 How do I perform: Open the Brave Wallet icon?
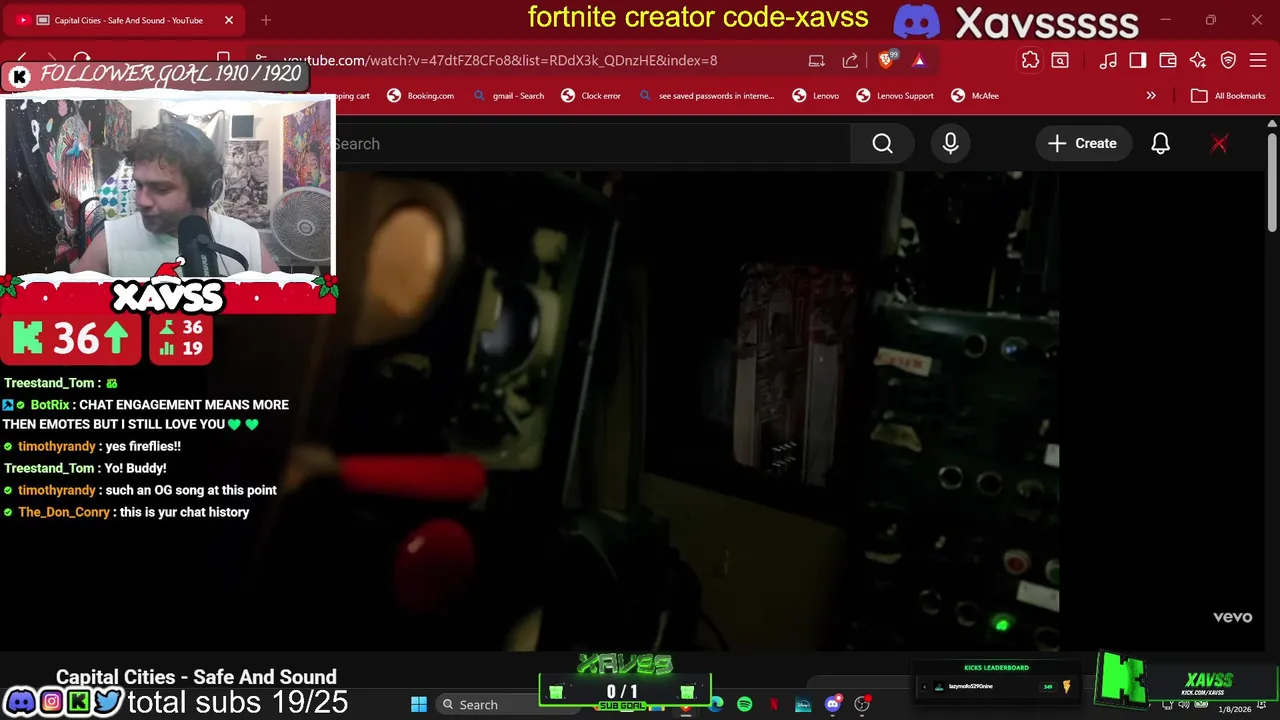point(1168,60)
